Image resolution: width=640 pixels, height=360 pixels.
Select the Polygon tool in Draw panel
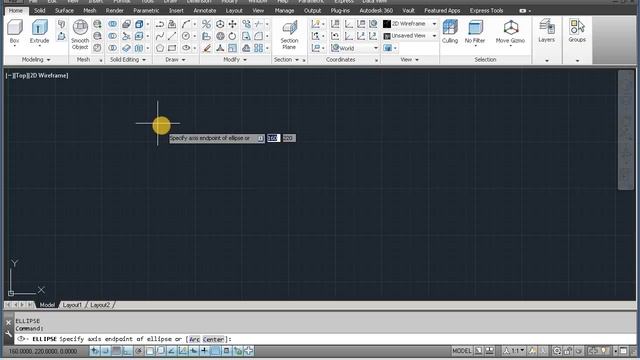click(x=160, y=48)
